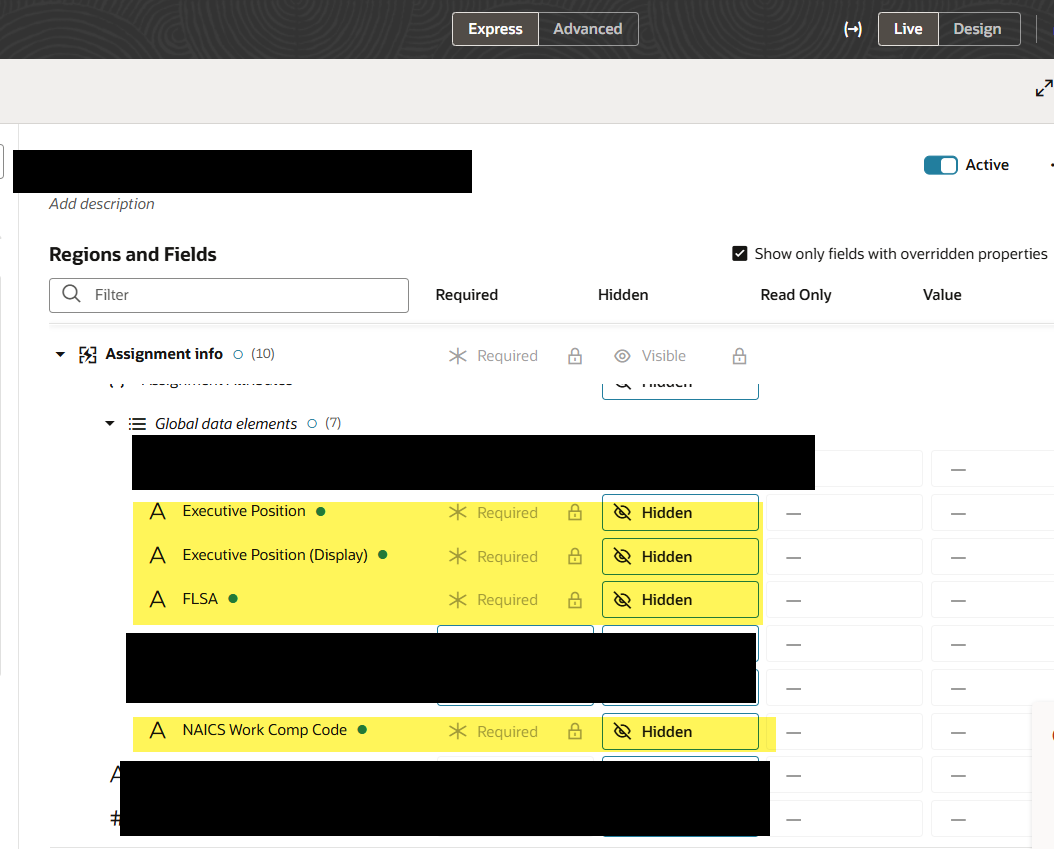Click the Add description link
Screen dimensions: 1054x849
101,203
